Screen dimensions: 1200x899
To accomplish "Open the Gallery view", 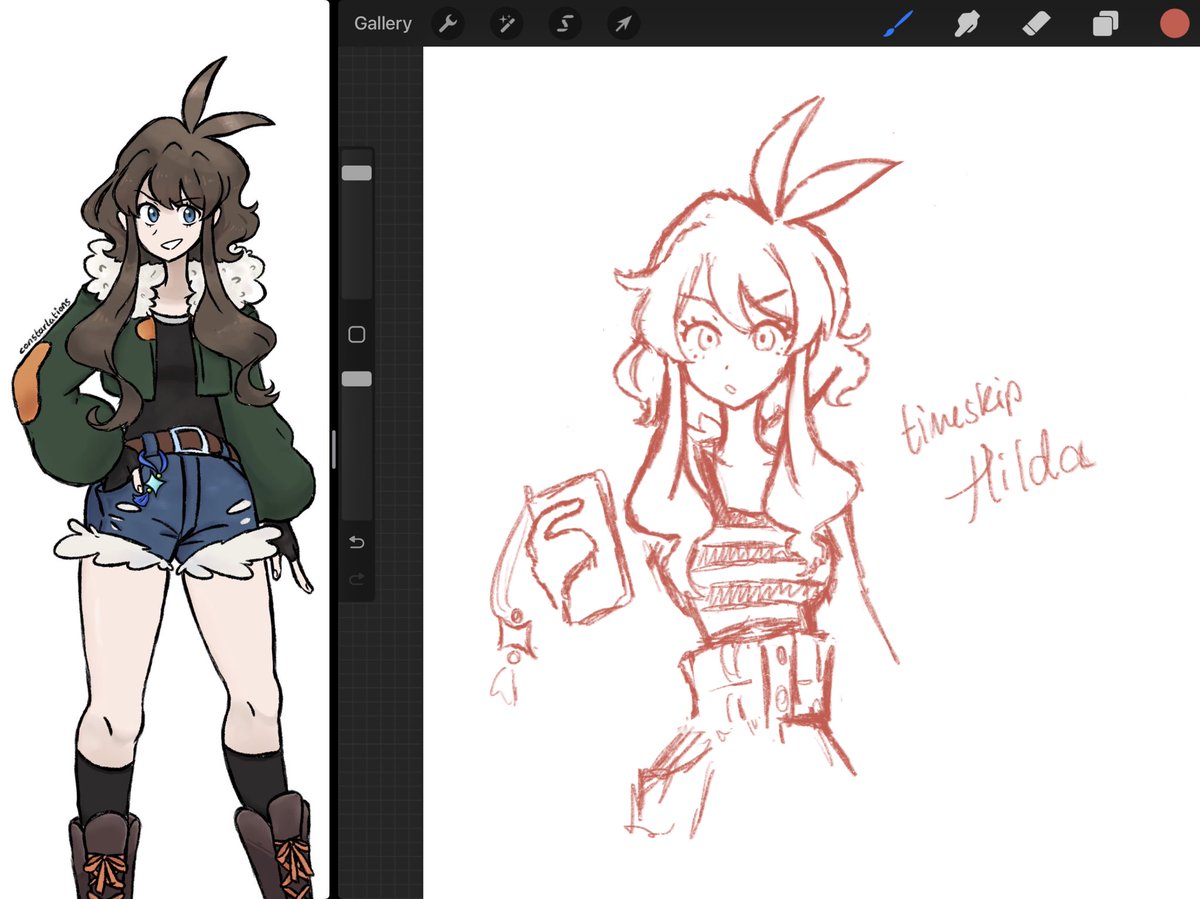I will pos(383,23).
